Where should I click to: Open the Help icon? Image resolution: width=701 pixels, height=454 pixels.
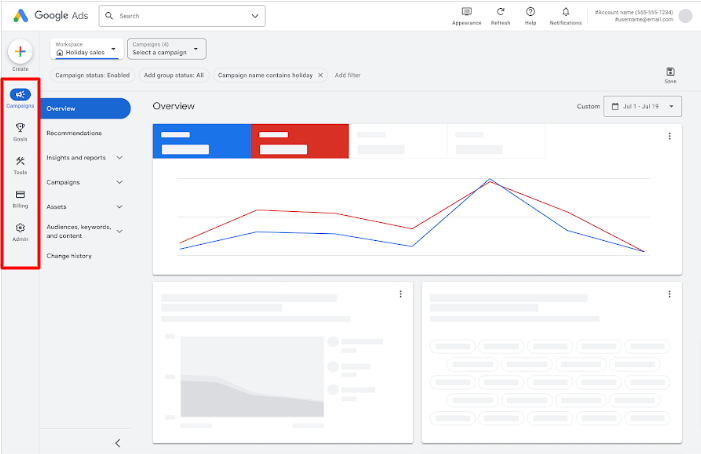click(530, 12)
